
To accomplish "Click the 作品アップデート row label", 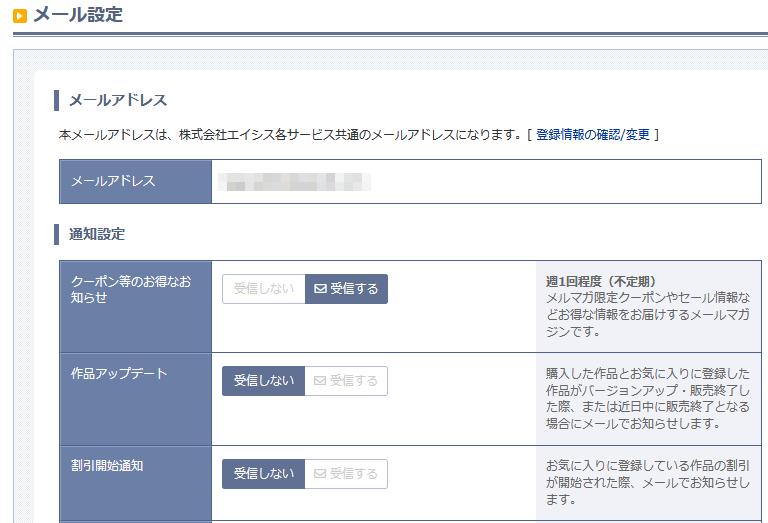I will pyautogui.click(x=119, y=373).
